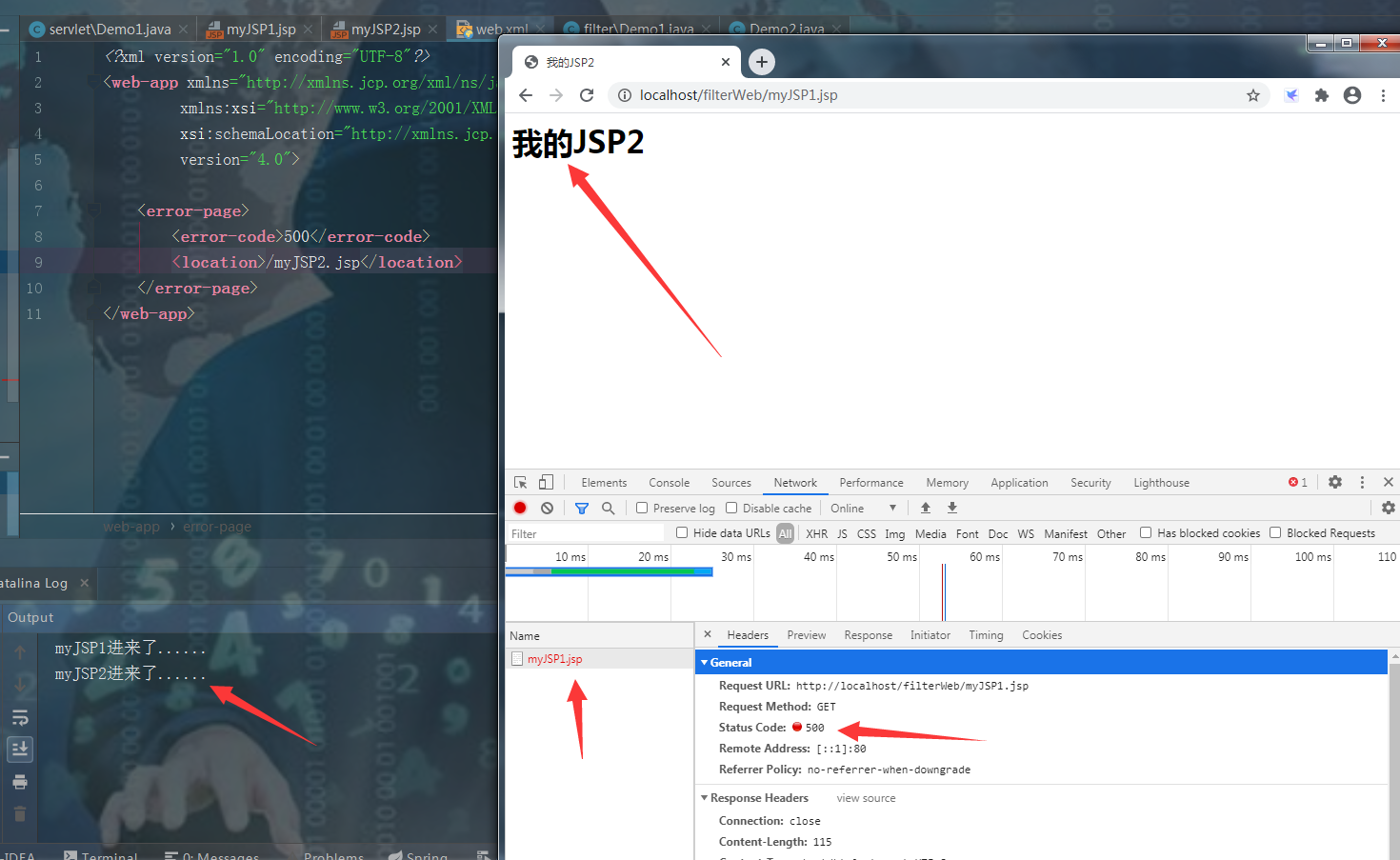1400x860 pixels.
Task: Open the Online throttling dropdown
Action: click(x=863, y=509)
